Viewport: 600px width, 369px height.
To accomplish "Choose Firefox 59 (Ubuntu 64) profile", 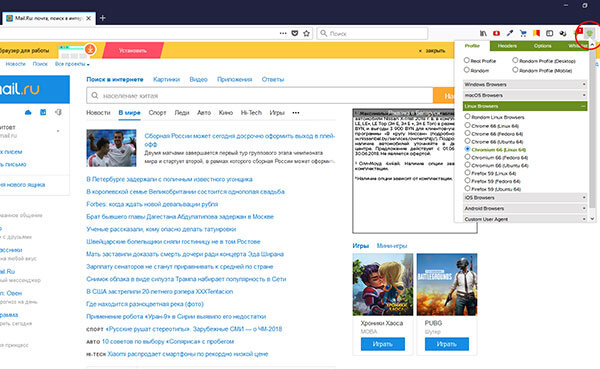I will point(467,188).
